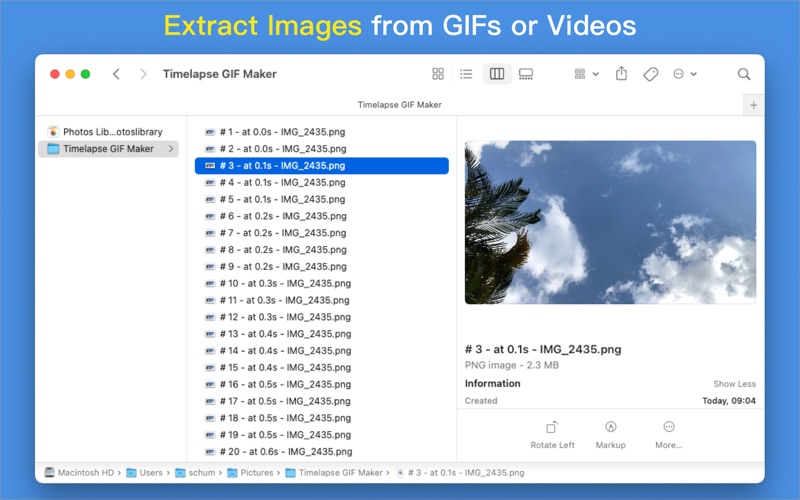Select file # 20 - at 0.6s - IMG_2435.png
Image resolution: width=800 pixels, height=500 pixels.
point(321,452)
